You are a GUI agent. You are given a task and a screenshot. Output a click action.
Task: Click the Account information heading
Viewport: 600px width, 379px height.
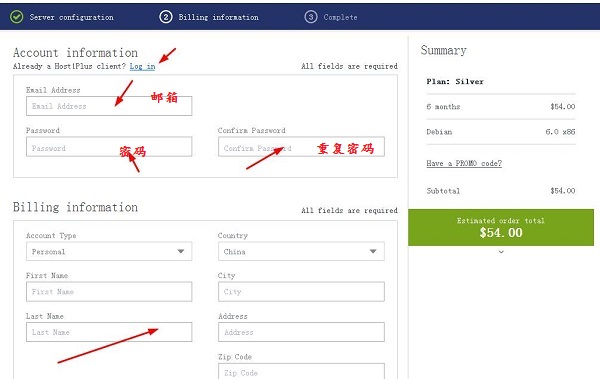click(x=75, y=53)
